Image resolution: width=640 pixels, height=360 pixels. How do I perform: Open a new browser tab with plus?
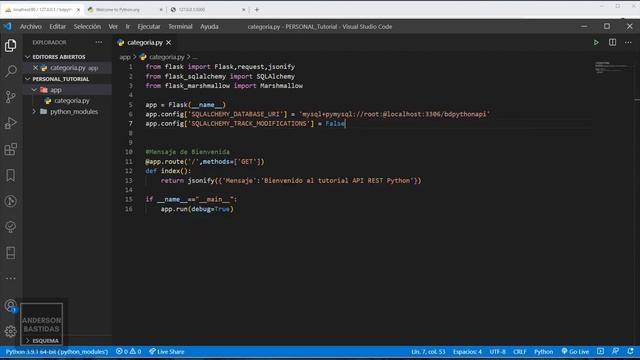click(257, 9)
